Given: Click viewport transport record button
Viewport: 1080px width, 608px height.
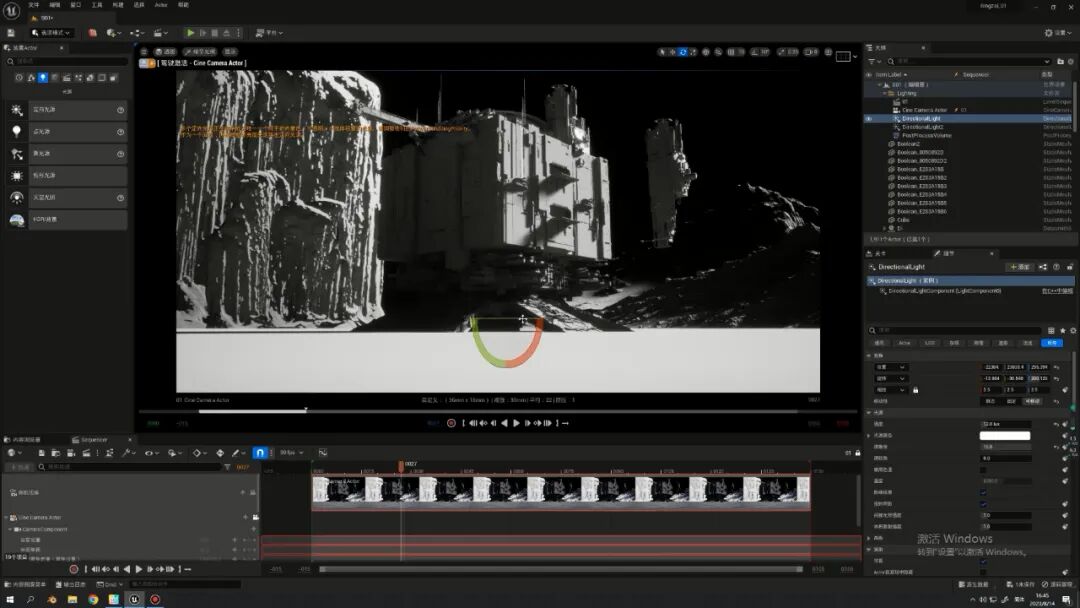Looking at the screenshot, I should 451,423.
